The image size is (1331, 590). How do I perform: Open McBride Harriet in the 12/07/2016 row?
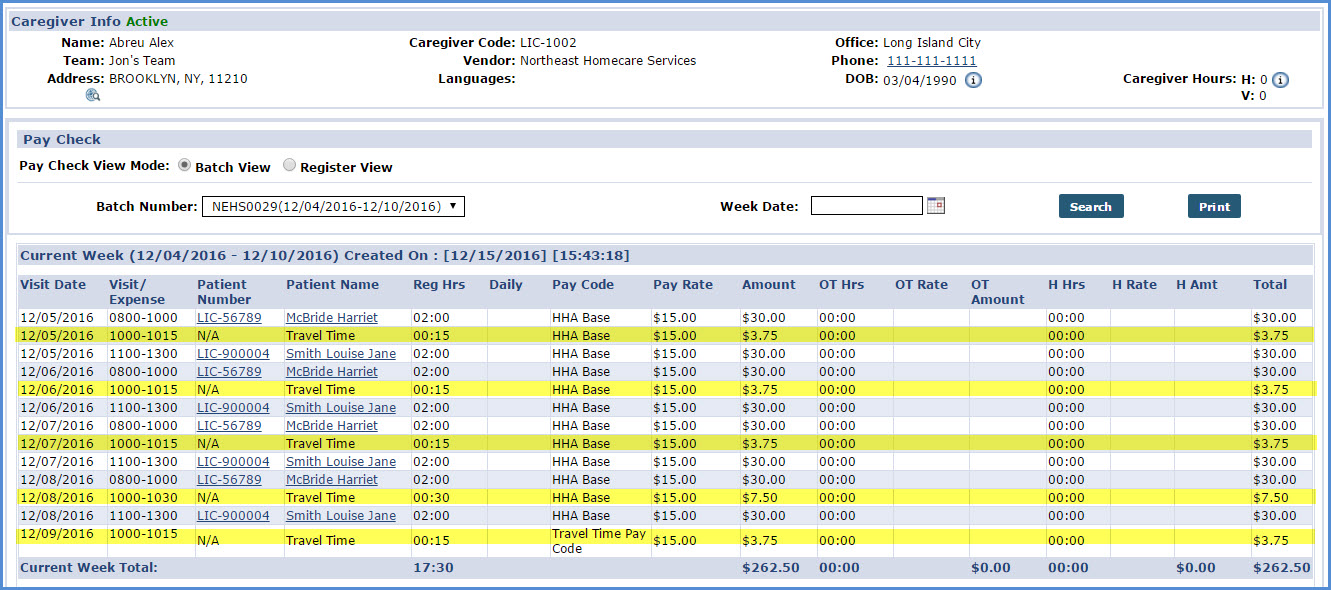click(332, 426)
